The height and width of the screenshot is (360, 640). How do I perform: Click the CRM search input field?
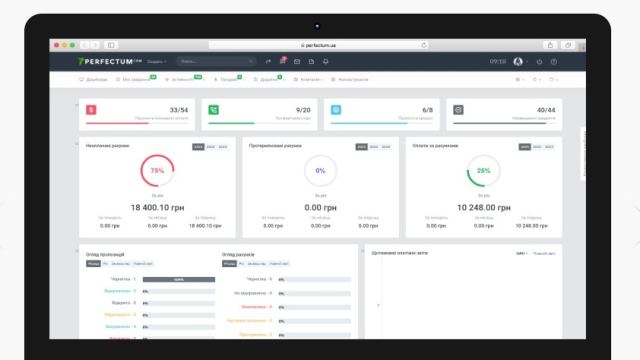click(216, 62)
